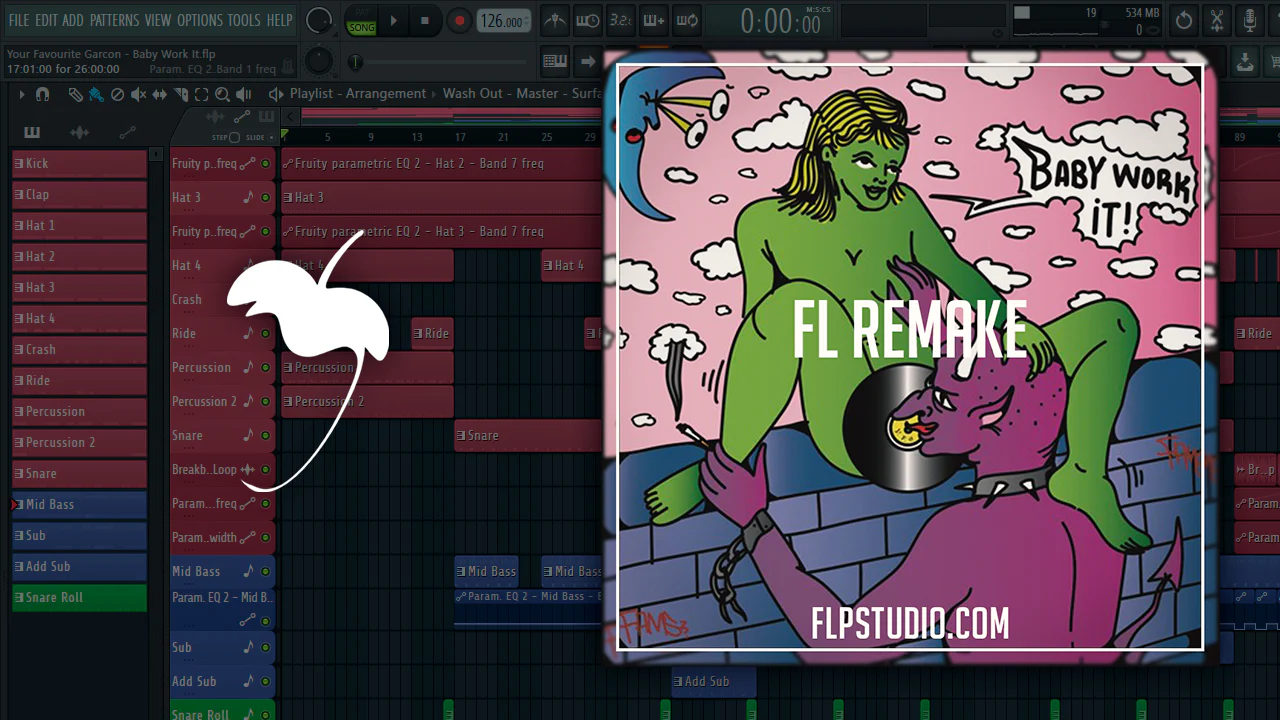Stop playback with the stop button
This screenshot has width=1280, height=720.
point(425,20)
